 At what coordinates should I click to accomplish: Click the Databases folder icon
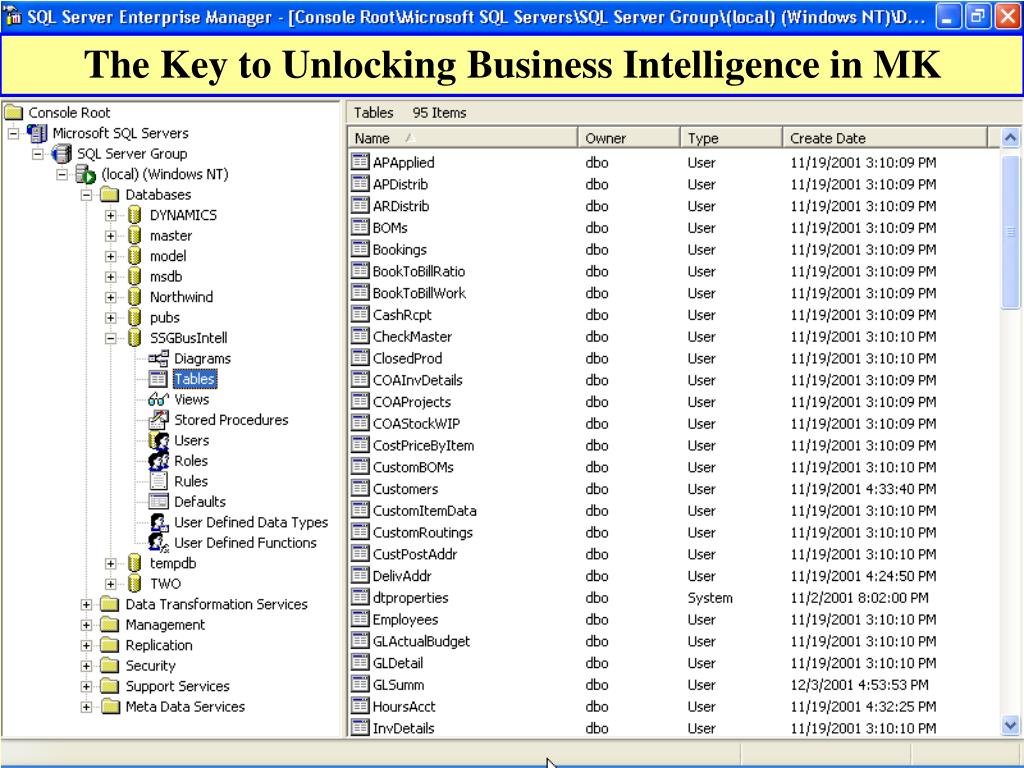click(x=110, y=195)
